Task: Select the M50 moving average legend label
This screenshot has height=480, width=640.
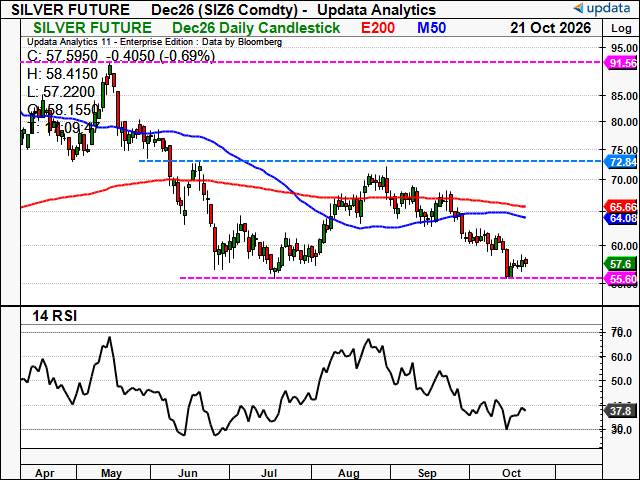Action: point(432,28)
